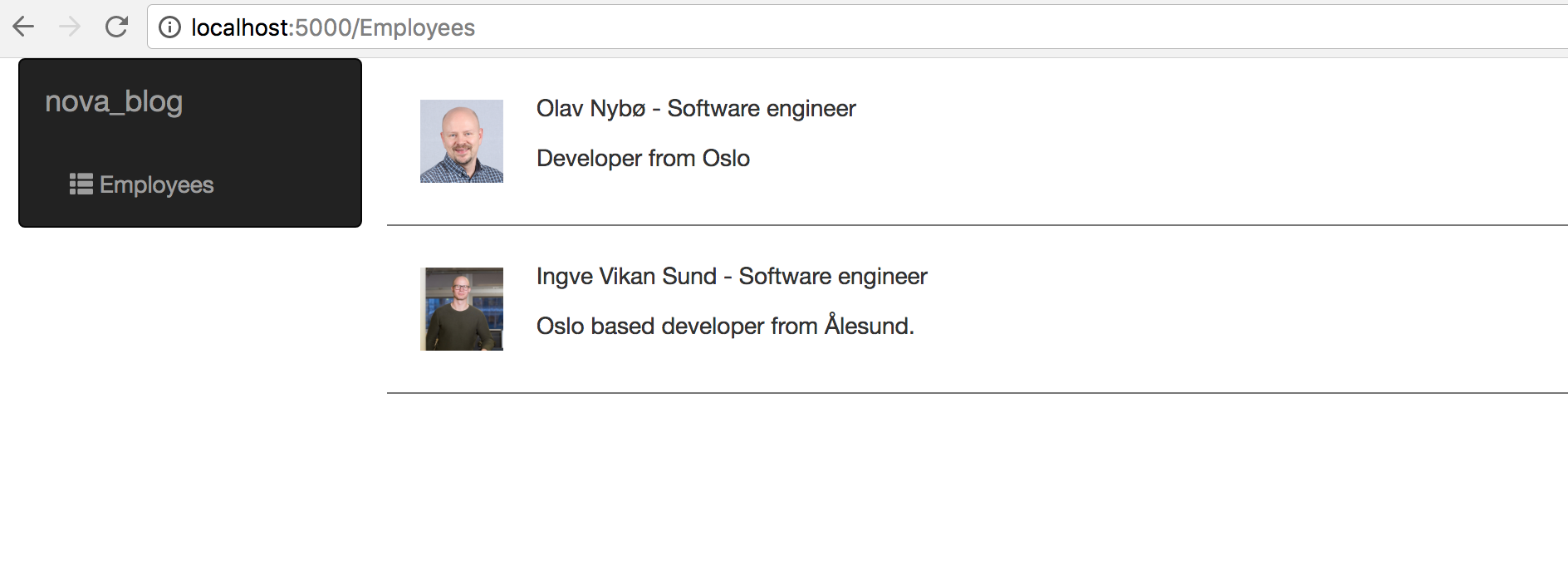Click the browser back arrow
Screen dimensions: 1568x580
click(x=23, y=27)
